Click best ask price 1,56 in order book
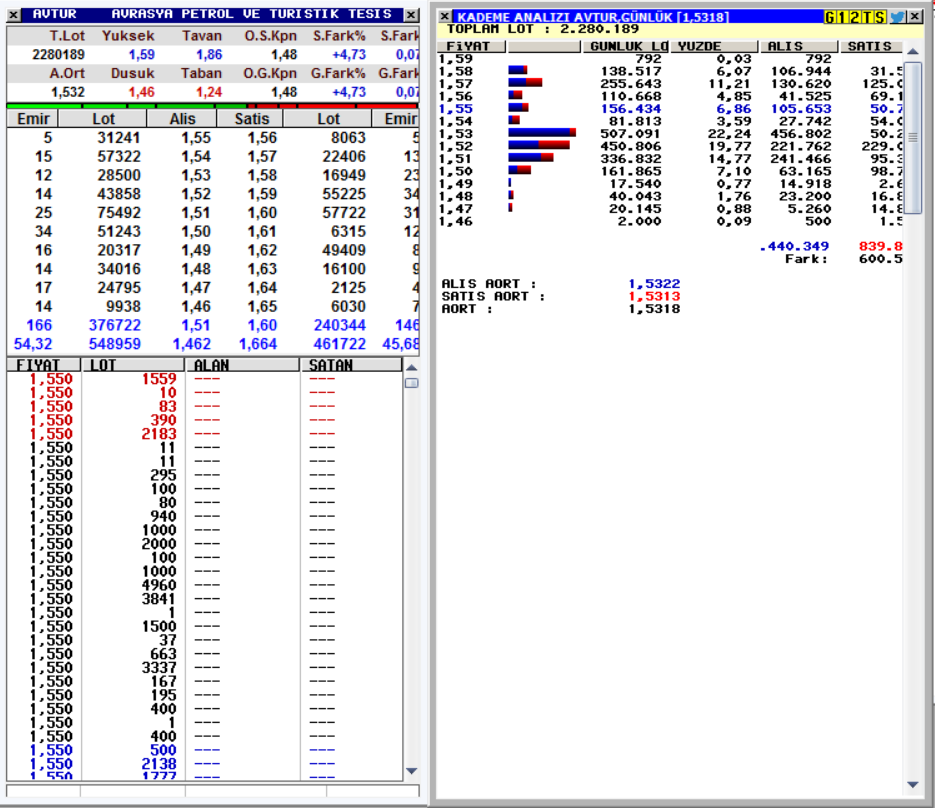 (x=262, y=138)
